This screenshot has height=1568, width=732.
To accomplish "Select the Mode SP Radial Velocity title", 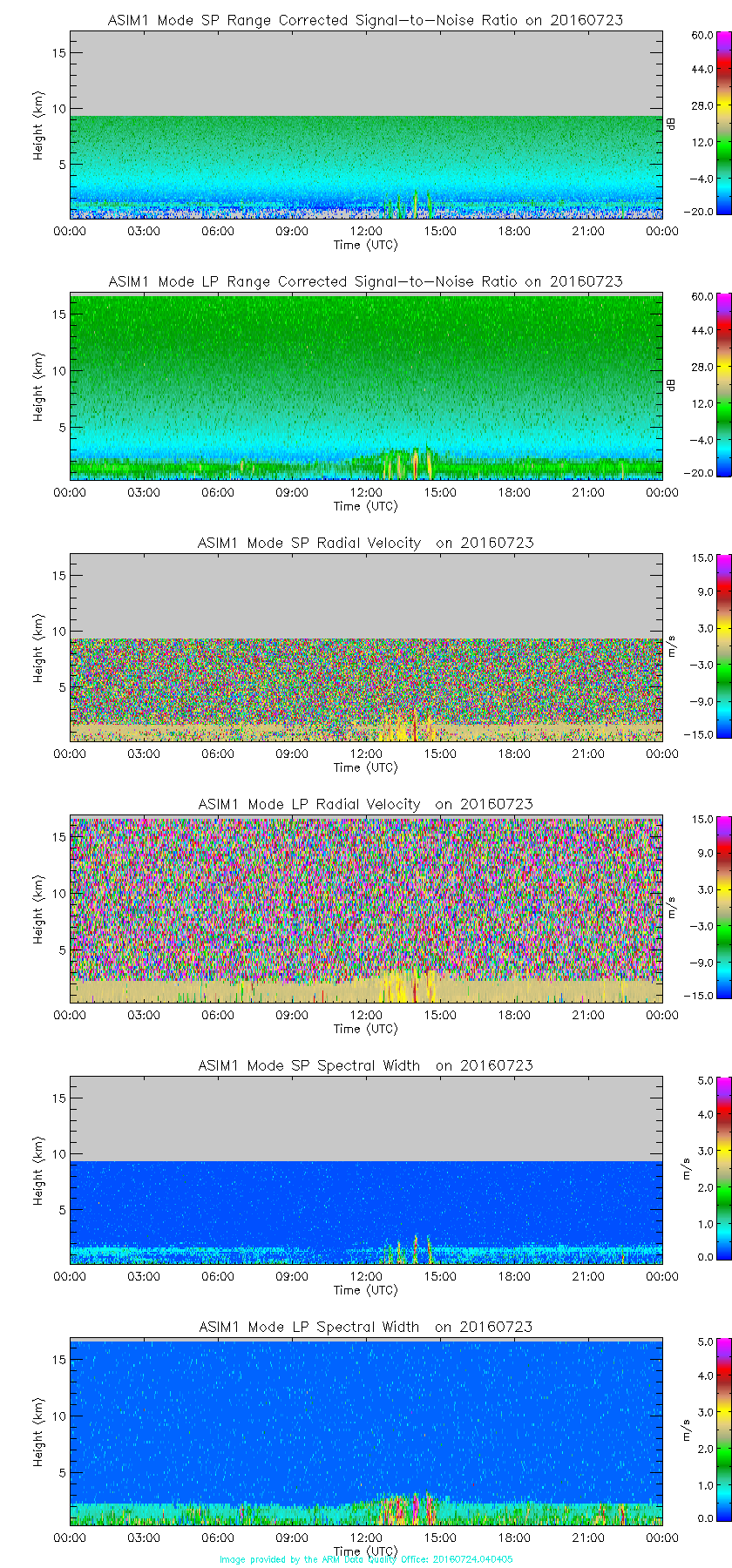I will pos(365,543).
